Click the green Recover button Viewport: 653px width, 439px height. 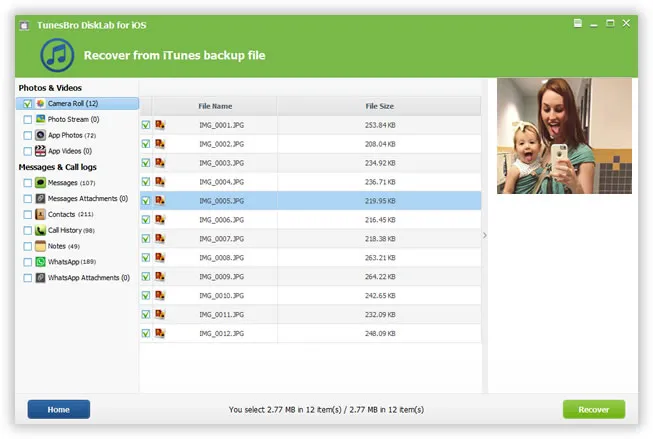click(x=593, y=409)
